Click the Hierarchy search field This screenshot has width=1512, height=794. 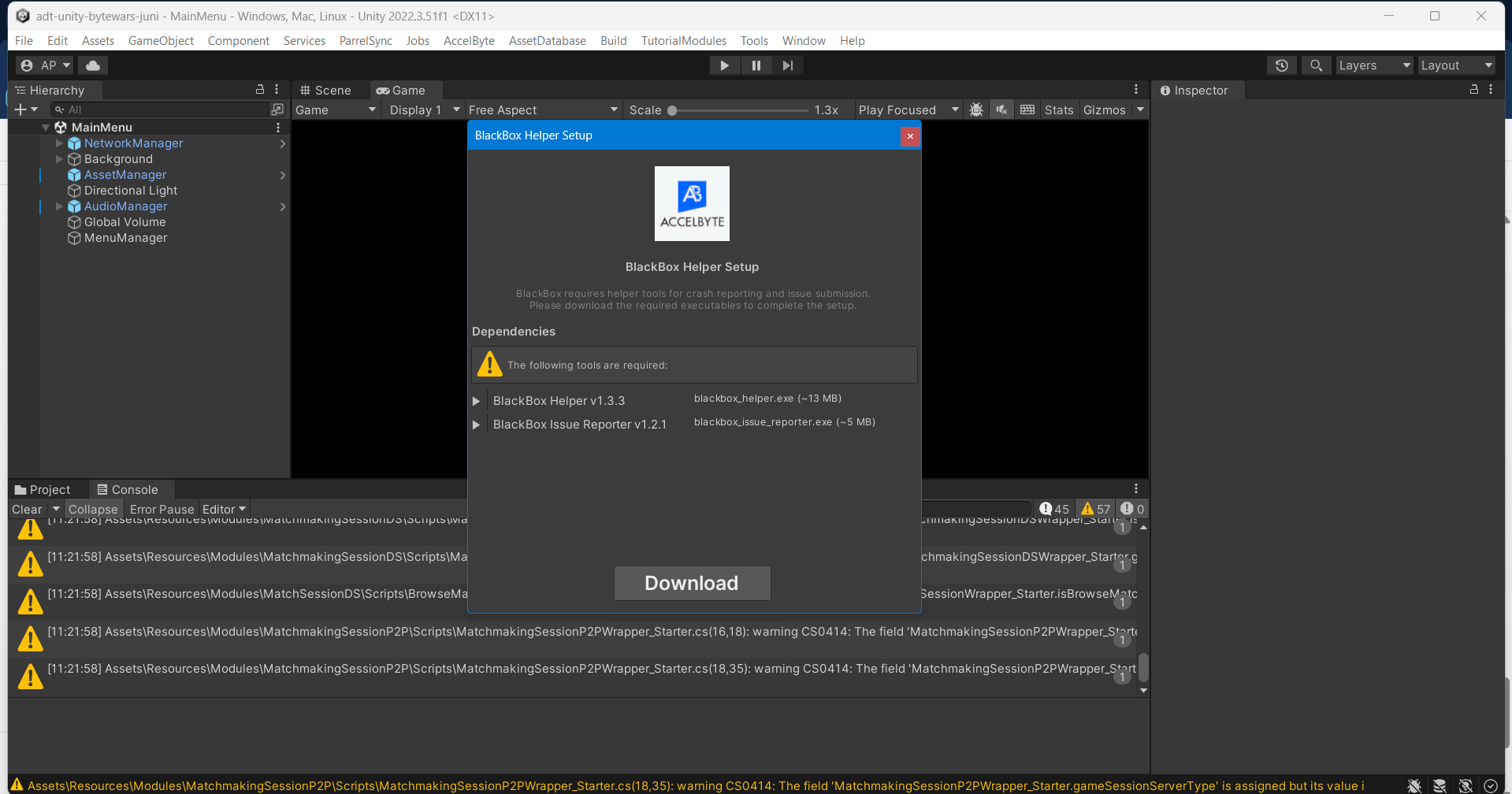point(158,109)
